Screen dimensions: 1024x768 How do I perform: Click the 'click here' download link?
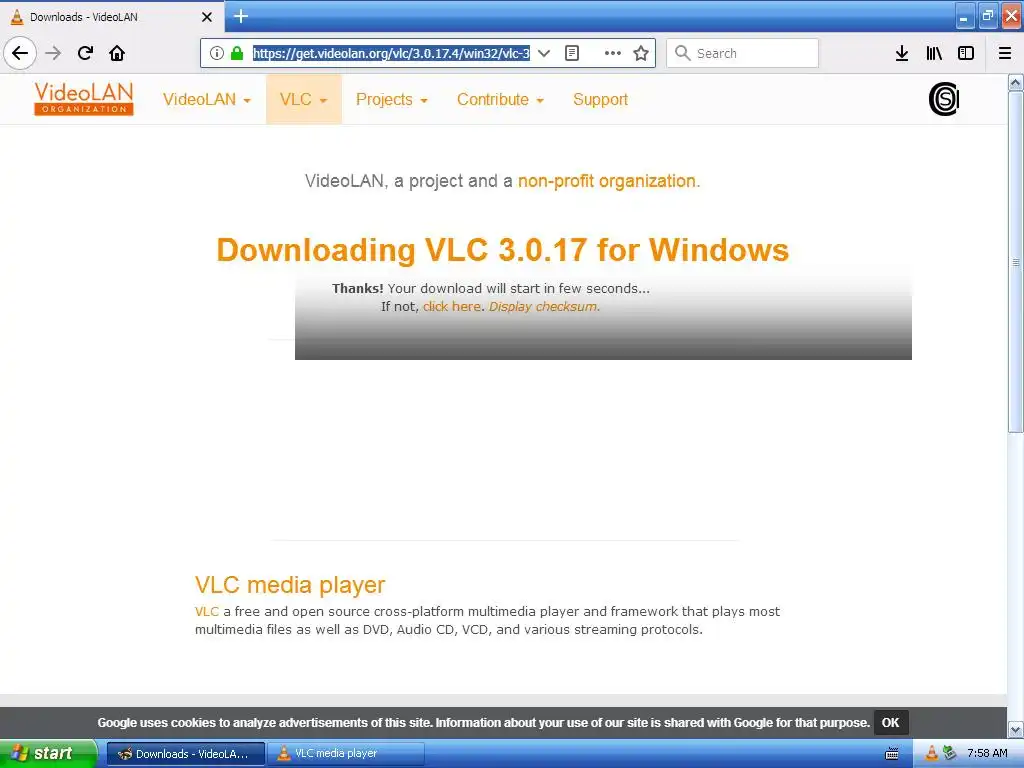point(452,306)
